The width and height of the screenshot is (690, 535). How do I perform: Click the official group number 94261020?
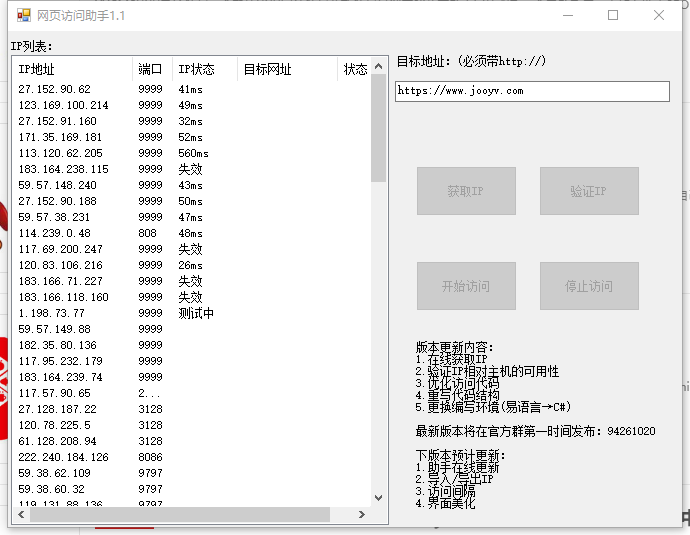pos(631,431)
